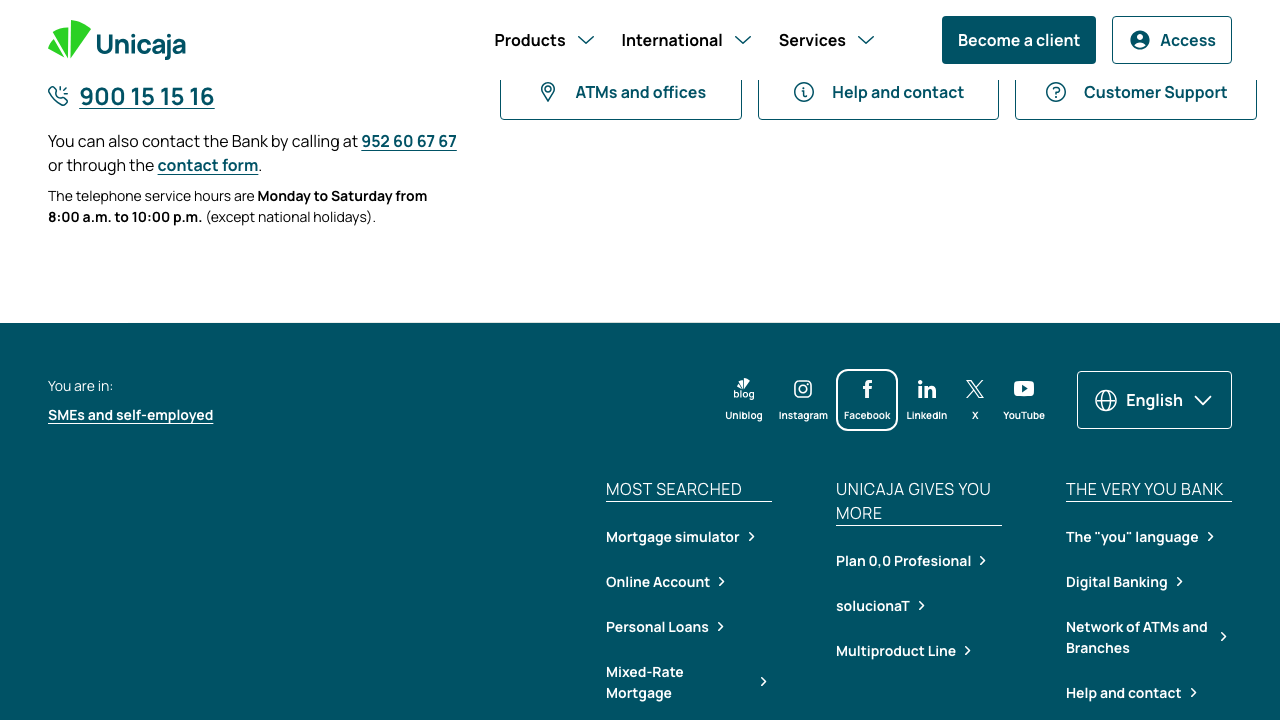
Task: Click the user avatar icon in Access
Action: (1140, 40)
